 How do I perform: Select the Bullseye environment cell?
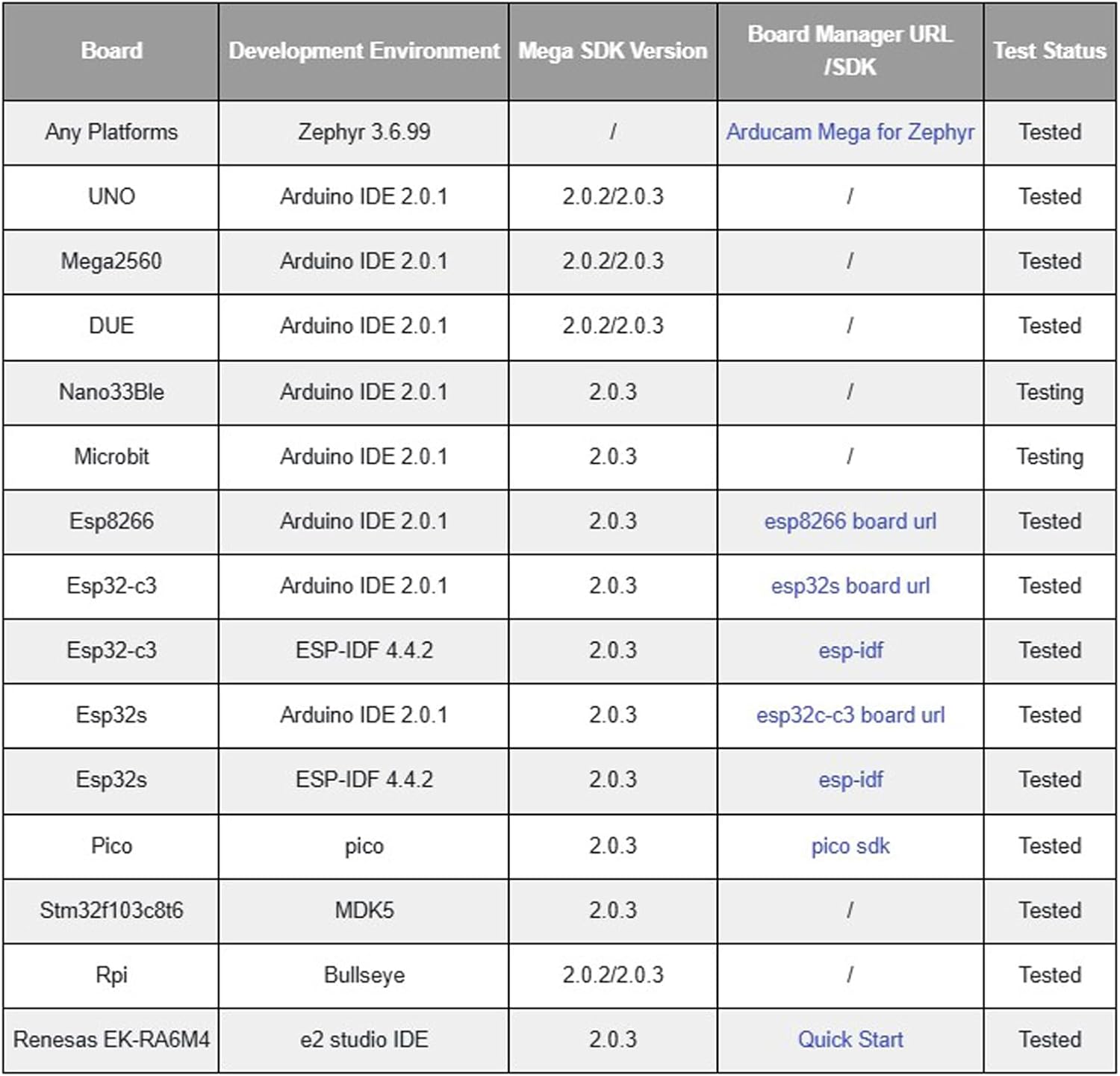(x=364, y=975)
